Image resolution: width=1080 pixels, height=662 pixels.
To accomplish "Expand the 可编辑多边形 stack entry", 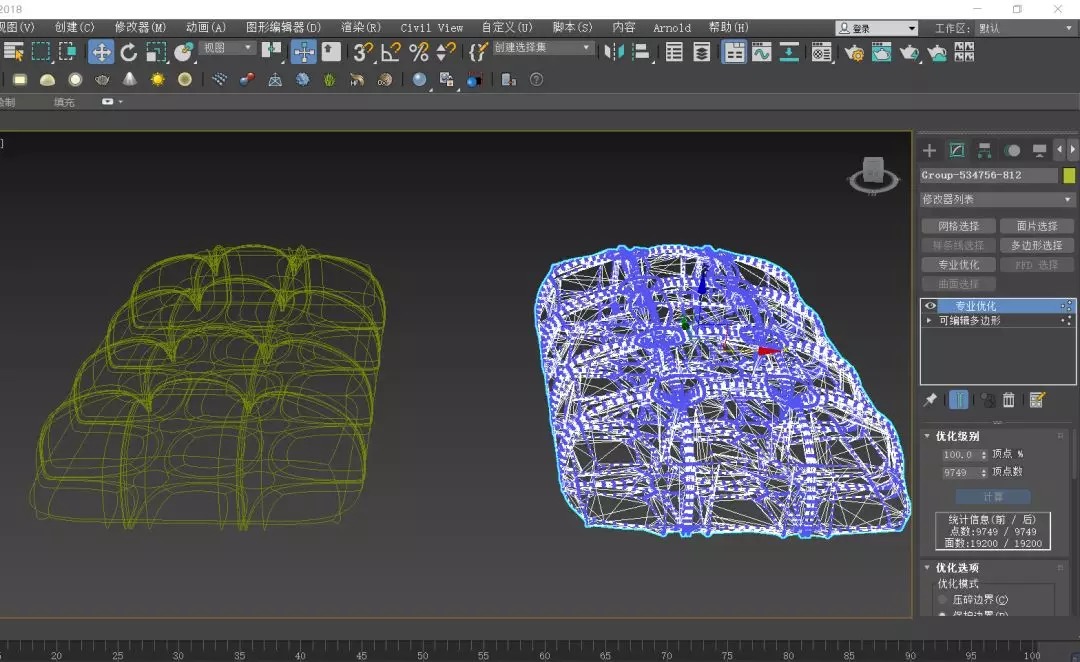I will pyautogui.click(x=929, y=321).
